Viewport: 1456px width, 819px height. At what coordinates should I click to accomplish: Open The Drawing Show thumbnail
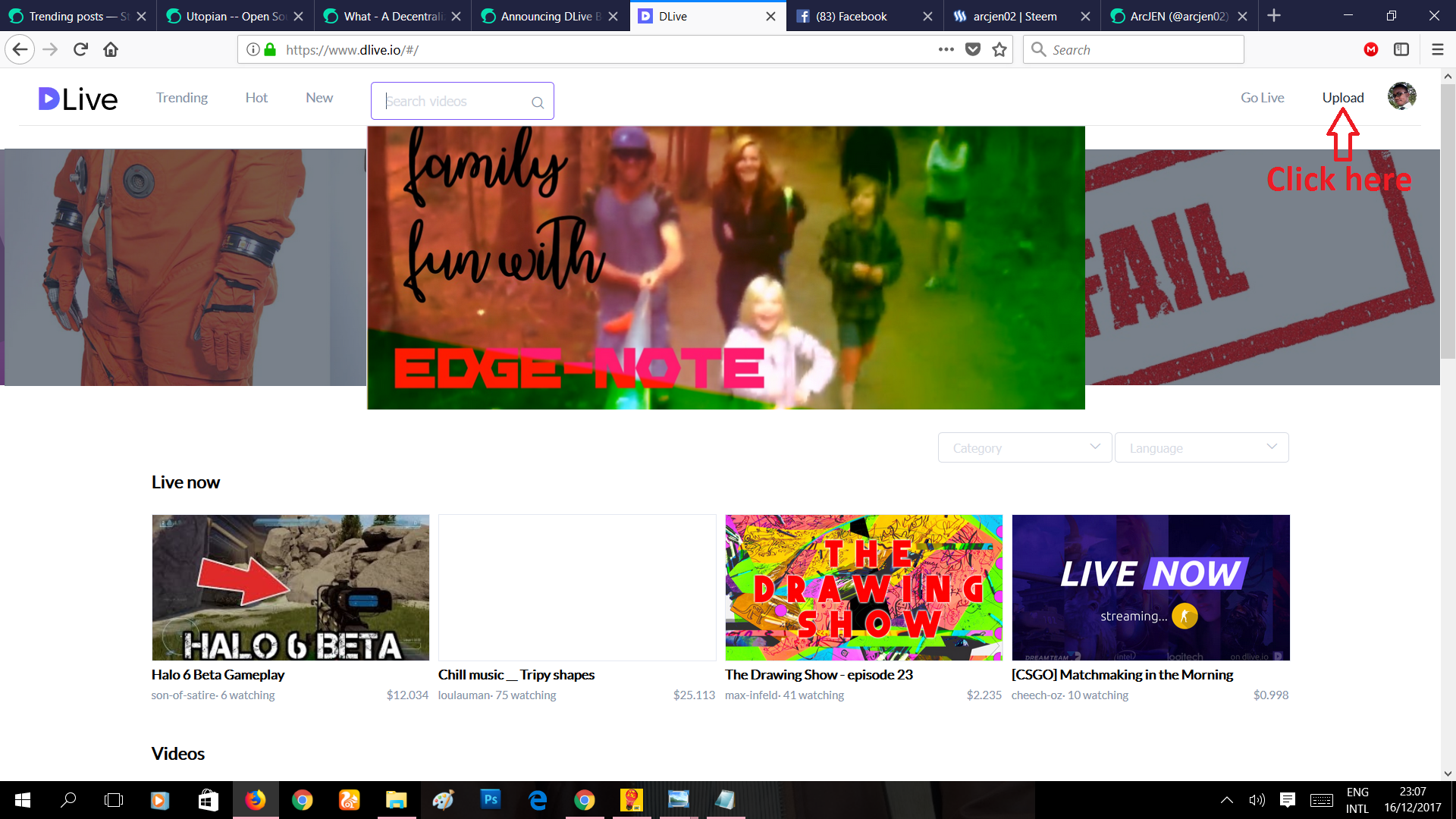pyautogui.click(x=864, y=588)
